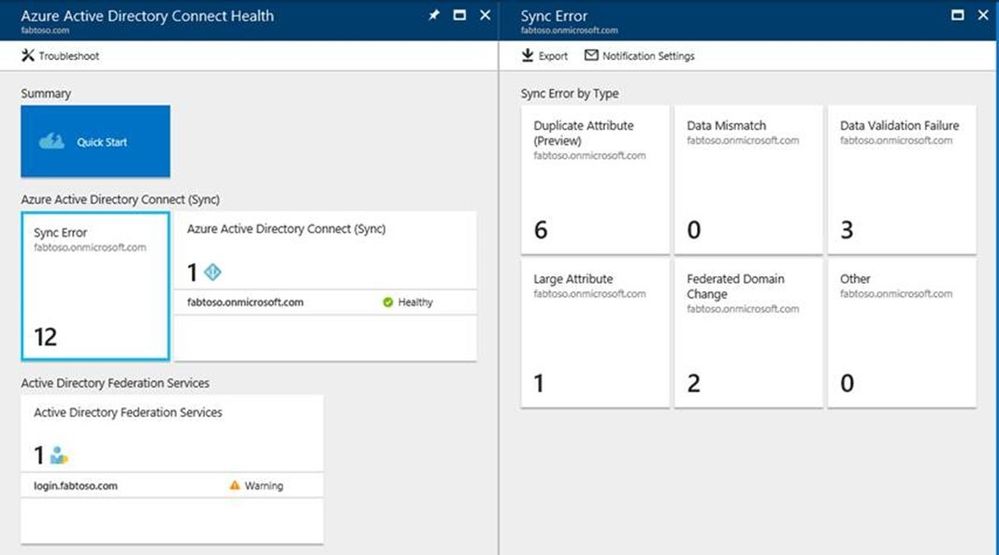Open the Sync Error tile showing 12
The width and height of the screenshot is (999, 555).
96,286
